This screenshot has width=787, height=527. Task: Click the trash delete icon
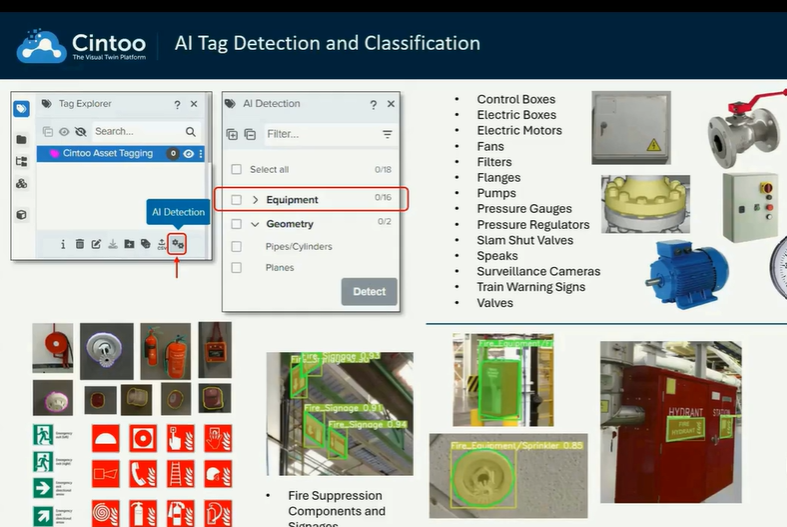pyautogui.click(x=79, y=244)
